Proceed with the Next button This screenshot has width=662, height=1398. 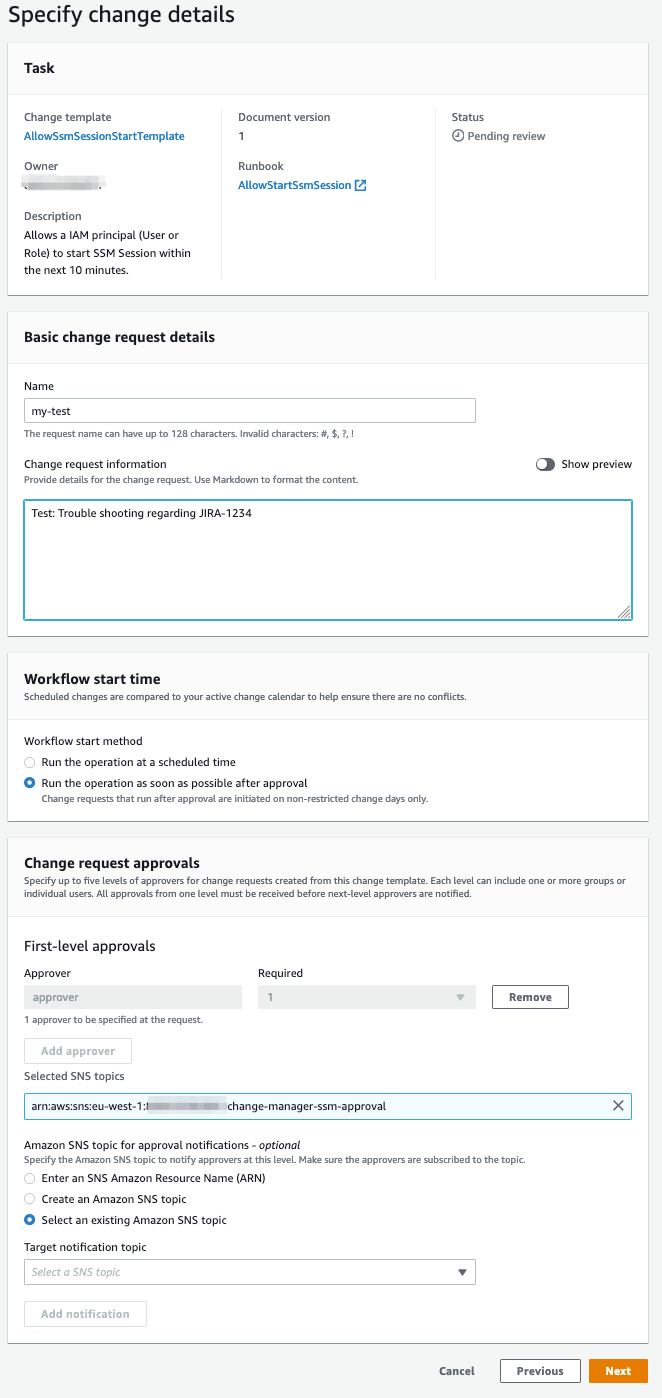(x=618, y=1371)
